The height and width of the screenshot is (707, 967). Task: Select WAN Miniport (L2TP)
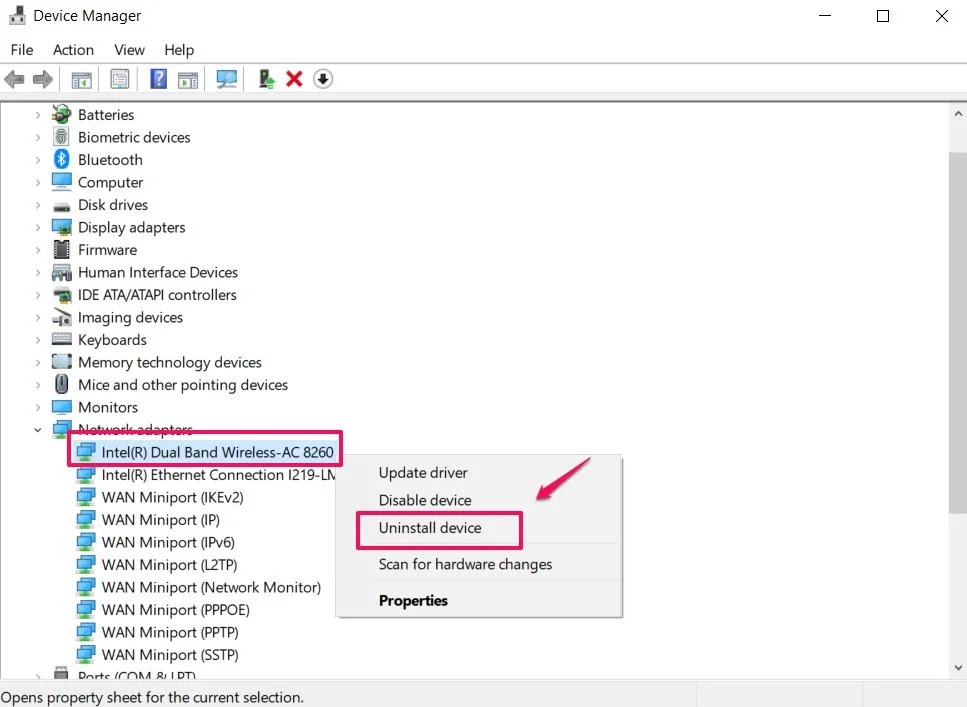tap(169, 565)
